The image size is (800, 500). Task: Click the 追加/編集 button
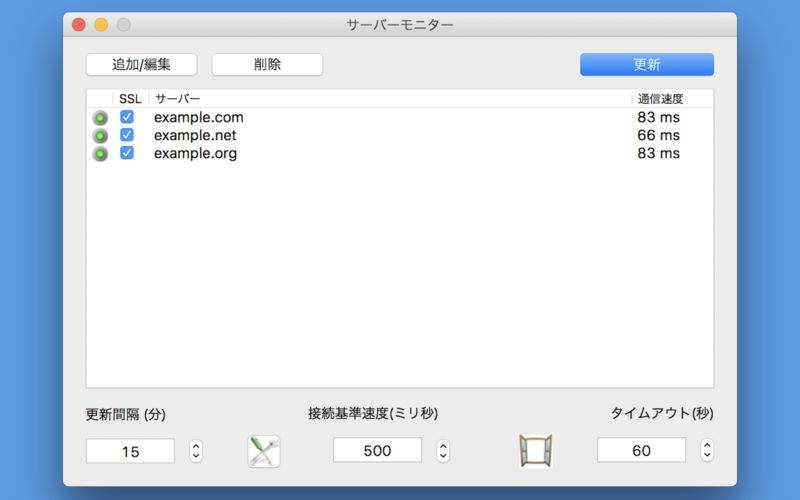click(x=141, y=64)
